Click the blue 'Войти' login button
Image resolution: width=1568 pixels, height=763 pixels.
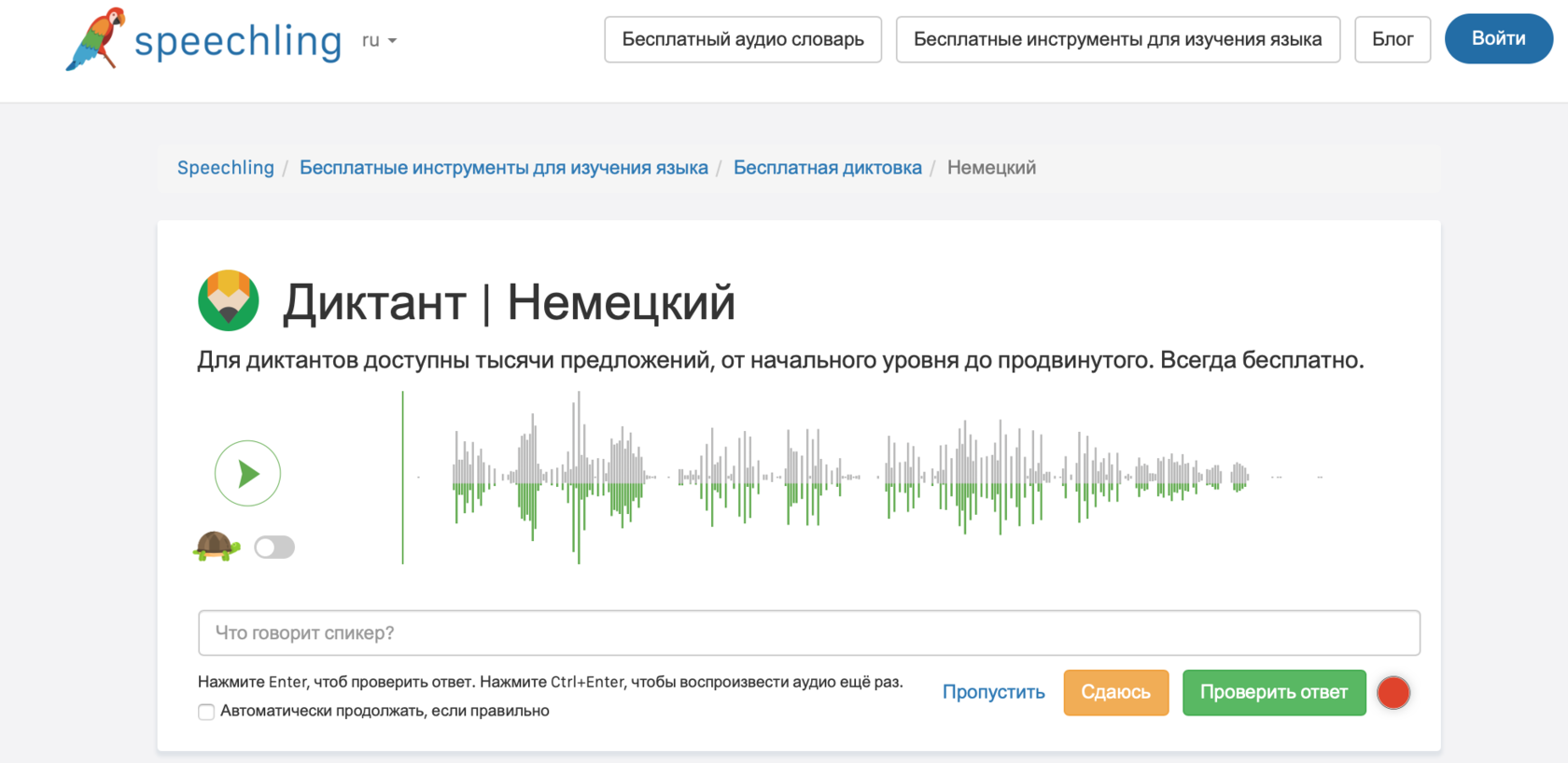[1498, 39]
